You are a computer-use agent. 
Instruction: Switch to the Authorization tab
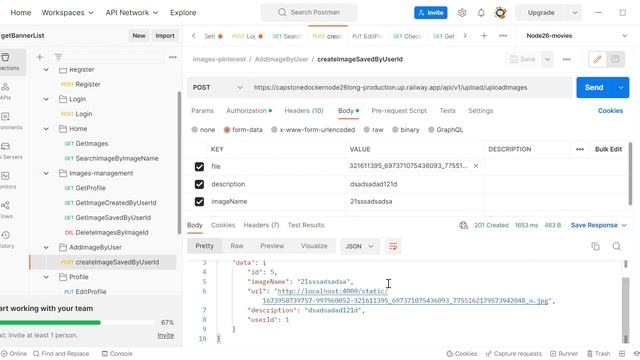[x=249, y=111]
